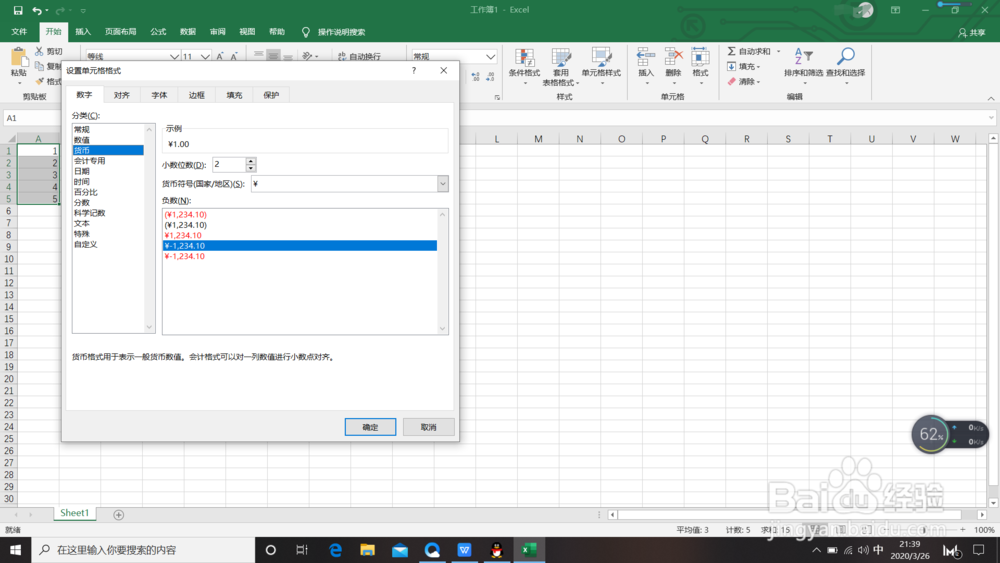The image size is (1000, 563).
Task: Click column header M
Action: coord(538,138)
